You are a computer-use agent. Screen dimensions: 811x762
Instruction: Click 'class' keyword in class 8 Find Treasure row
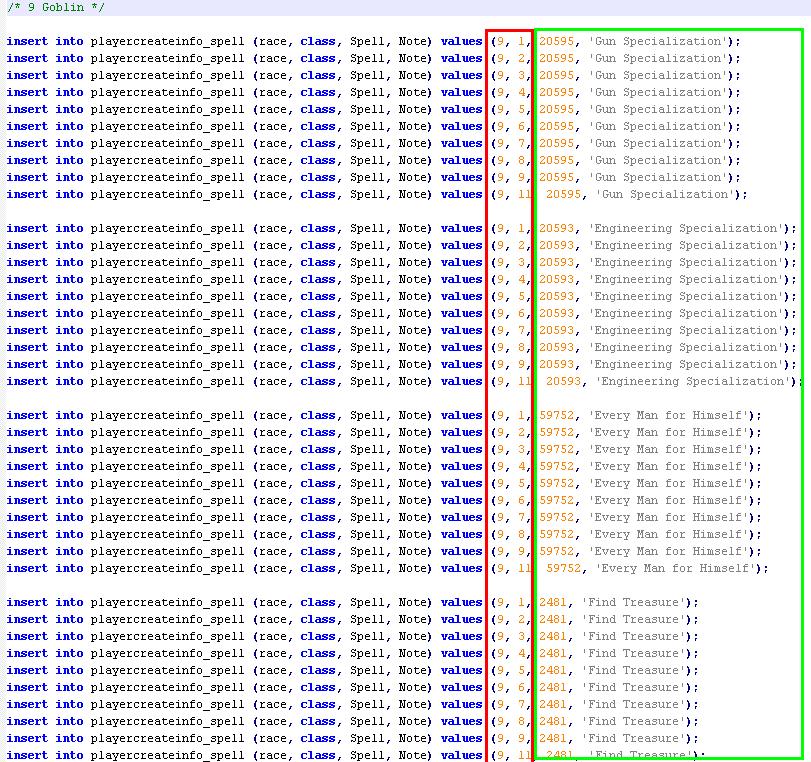pyautogui.click(x=318, y=721)
